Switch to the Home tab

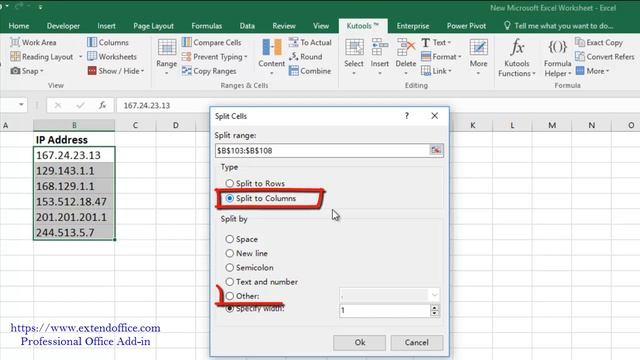(x=19, y=26)
